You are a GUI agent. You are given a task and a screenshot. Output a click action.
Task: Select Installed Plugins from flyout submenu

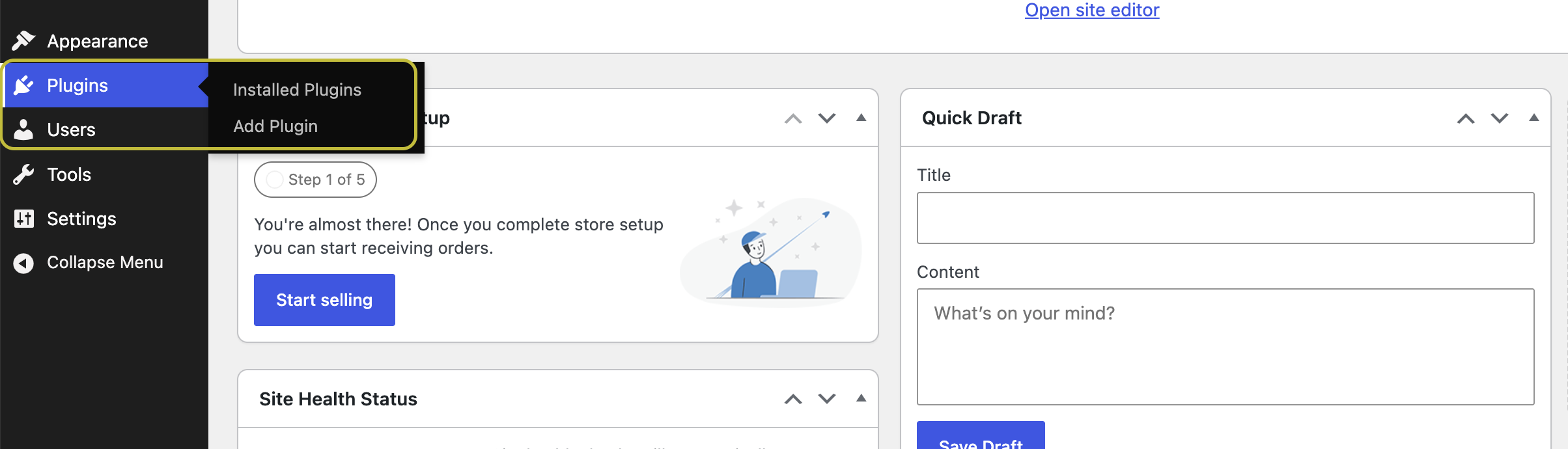(x=297, y=90)
